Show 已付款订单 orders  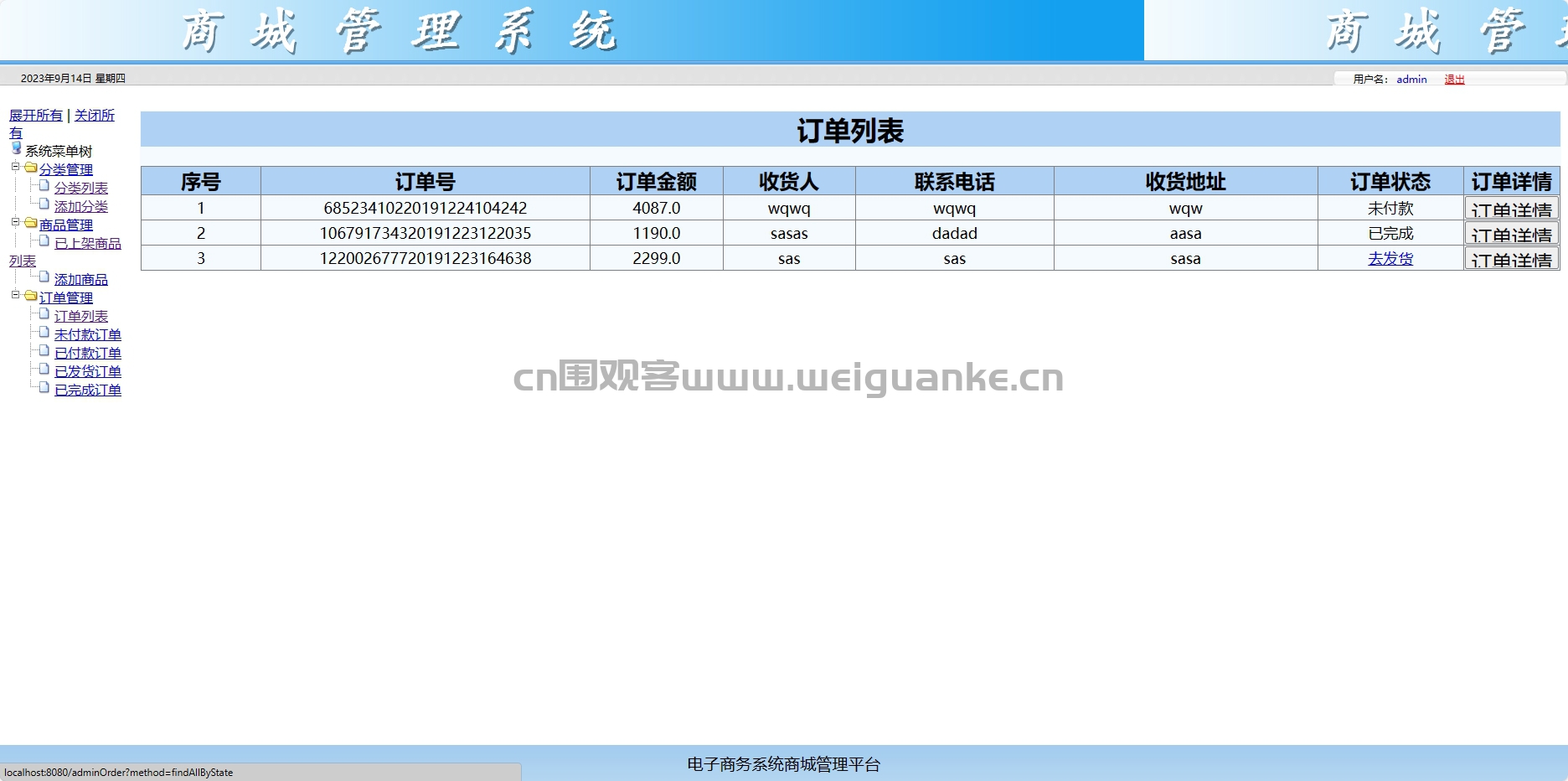point(88,353)
